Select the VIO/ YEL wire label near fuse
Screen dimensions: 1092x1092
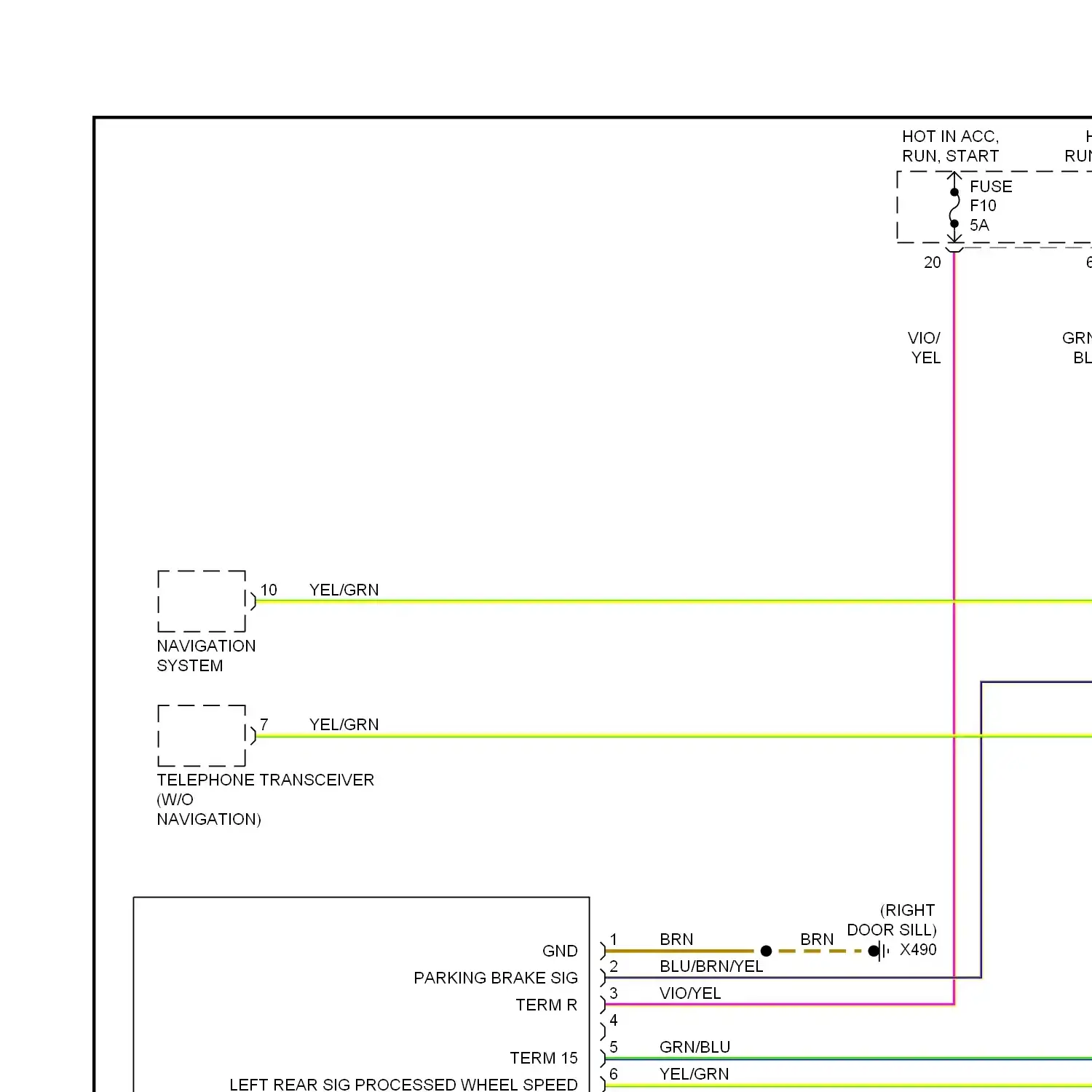[x=925, y=348]
